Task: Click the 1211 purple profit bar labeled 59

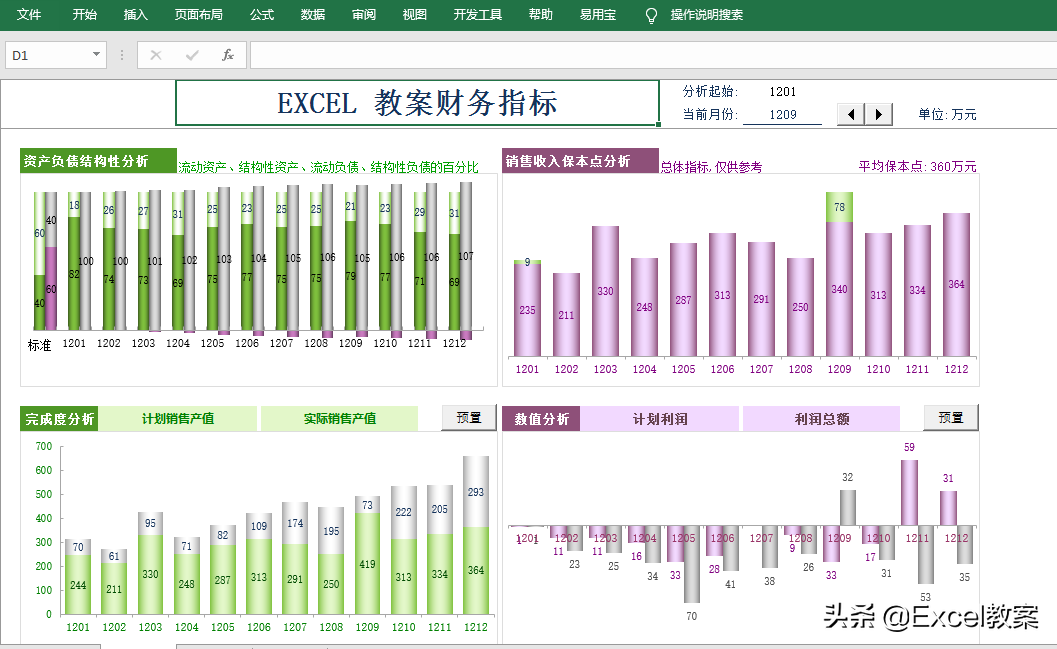Action: [909, 493]
